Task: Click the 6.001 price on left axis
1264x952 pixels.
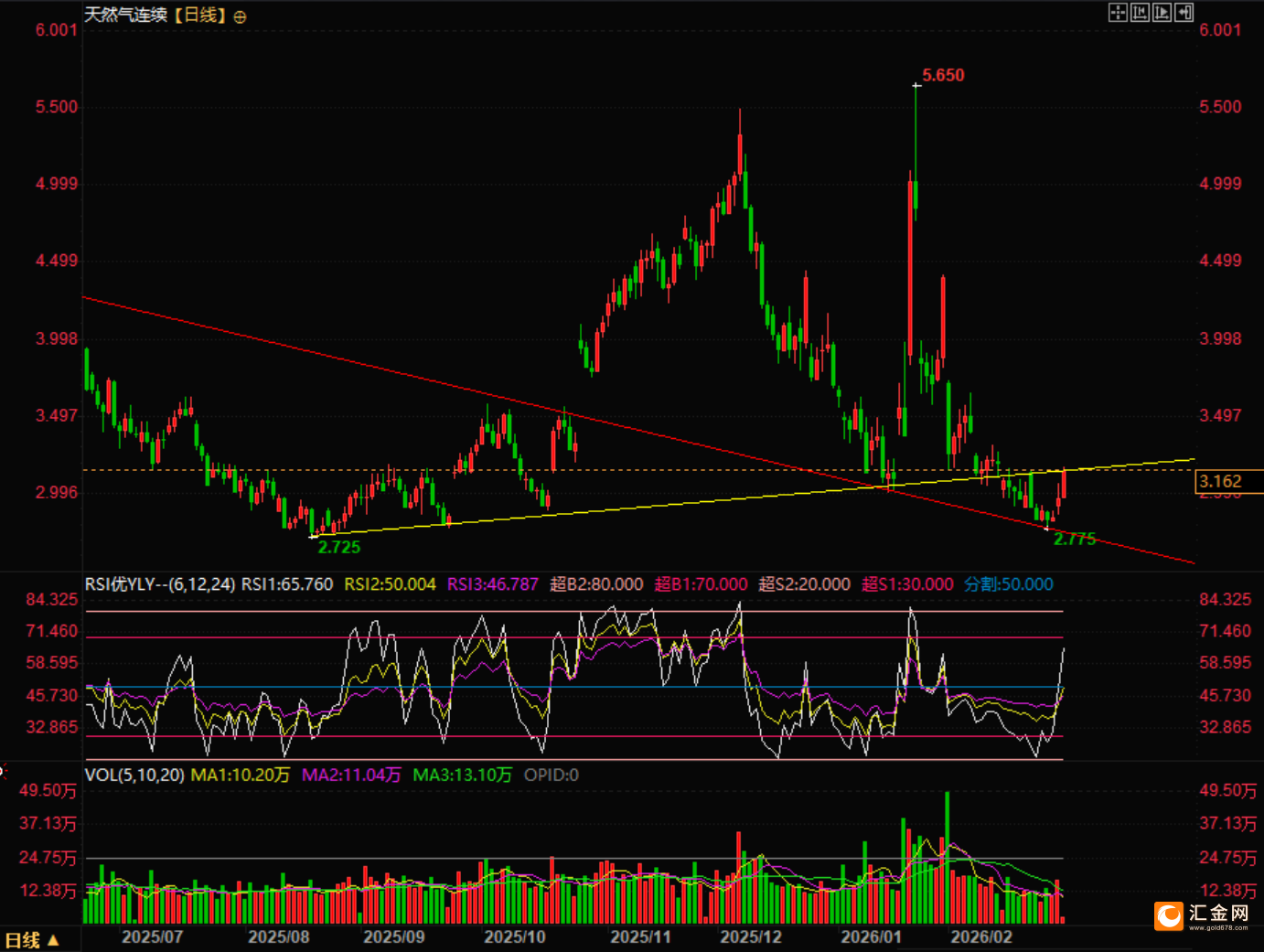Action: [x=57, y=29]
